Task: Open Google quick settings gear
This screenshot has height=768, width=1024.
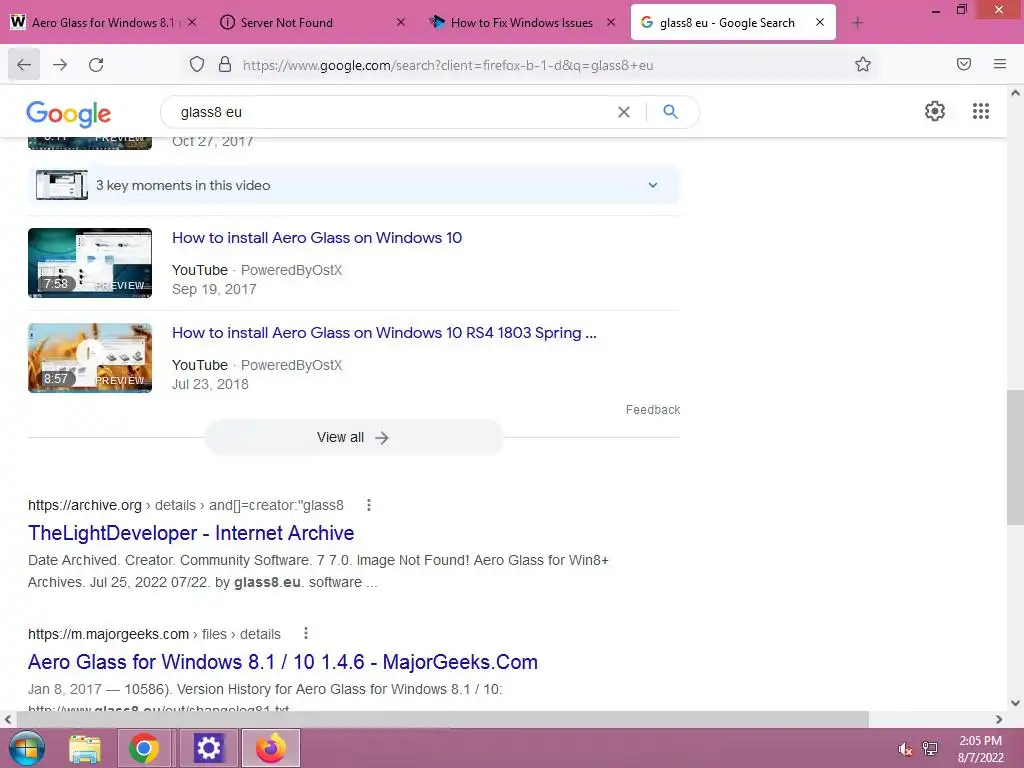Action: click(x=935, y=111)
